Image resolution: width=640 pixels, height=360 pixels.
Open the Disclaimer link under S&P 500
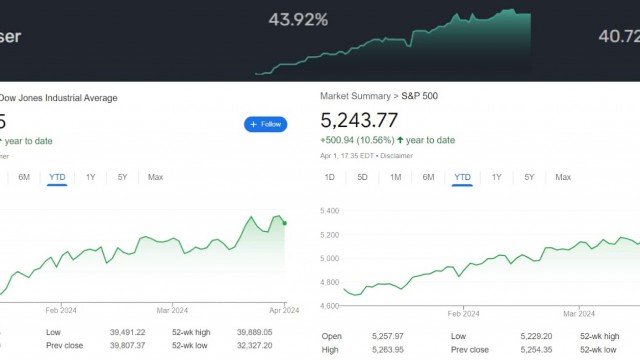tap(396, 156)
